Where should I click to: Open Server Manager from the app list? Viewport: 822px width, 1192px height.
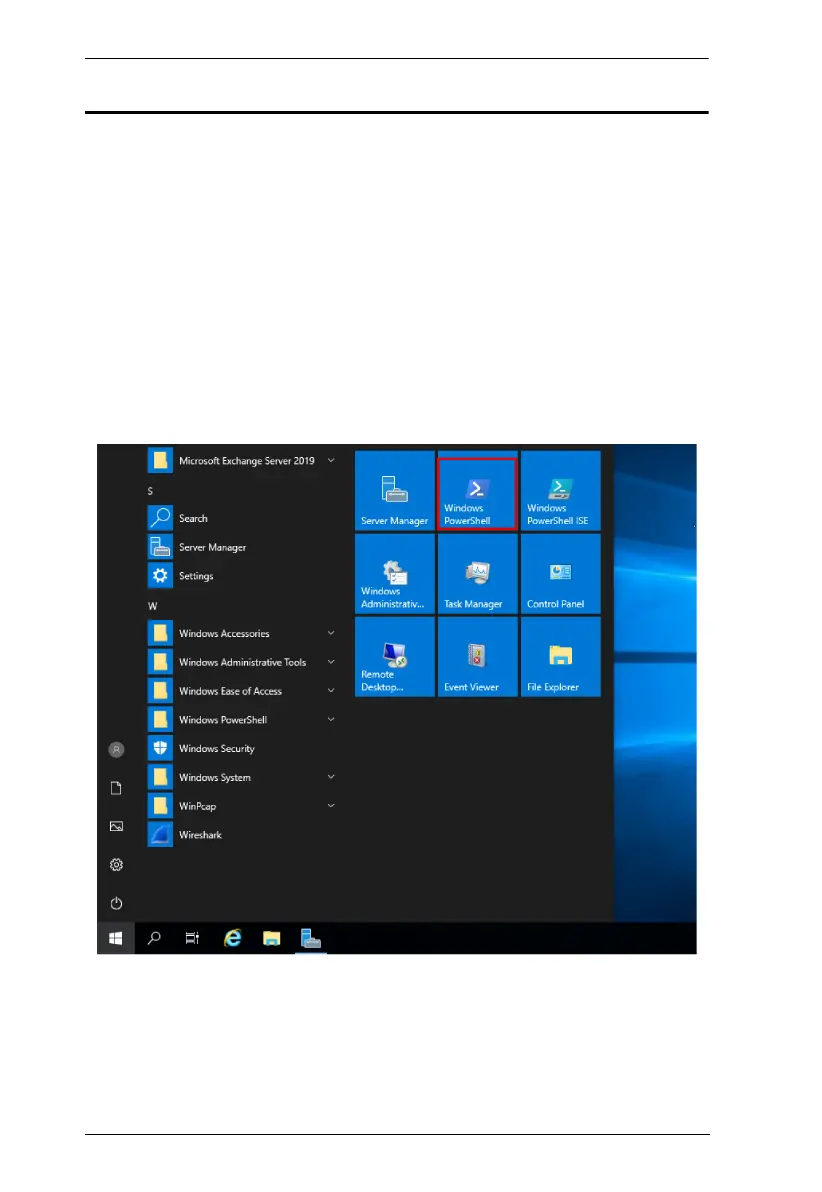pyautogui.click(x=243, y=547)
